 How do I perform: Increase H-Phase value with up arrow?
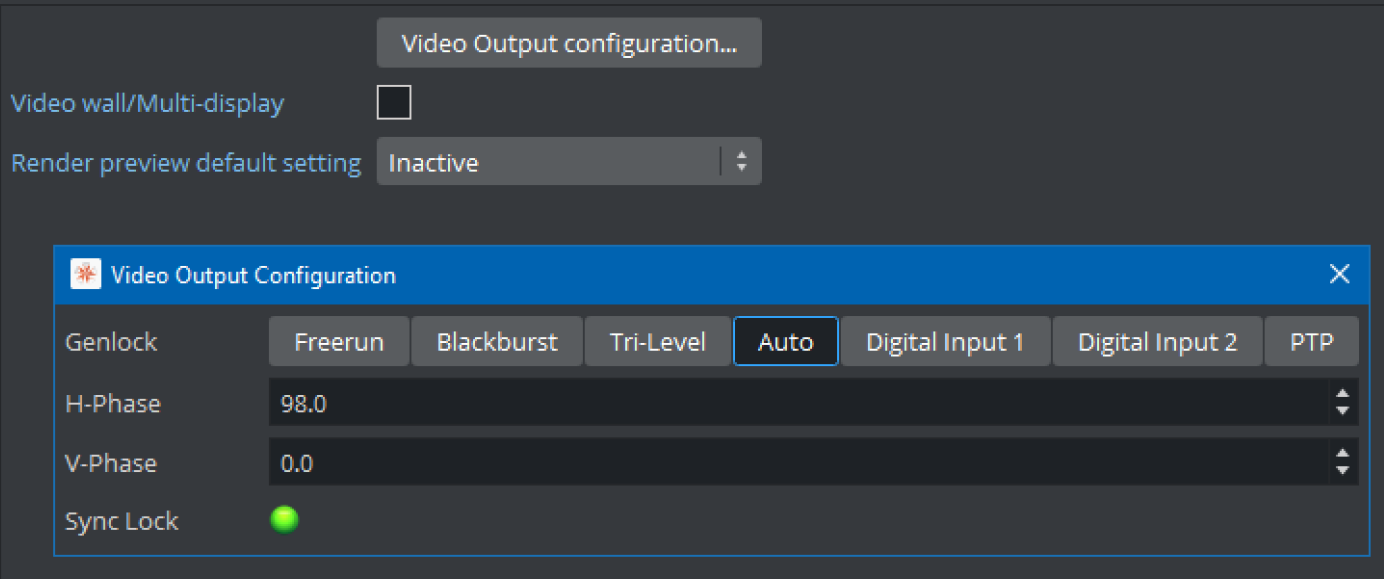[x=1342, y=395]
